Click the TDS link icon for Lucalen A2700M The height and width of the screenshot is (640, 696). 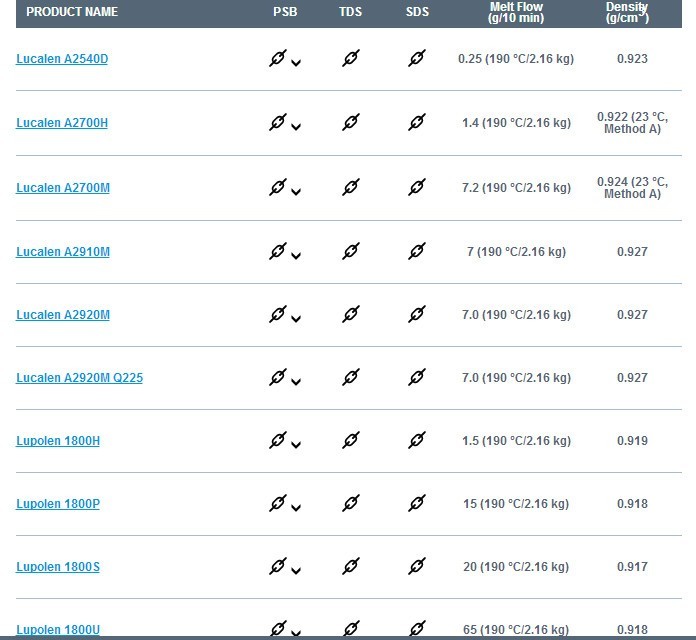coord(351,187)
